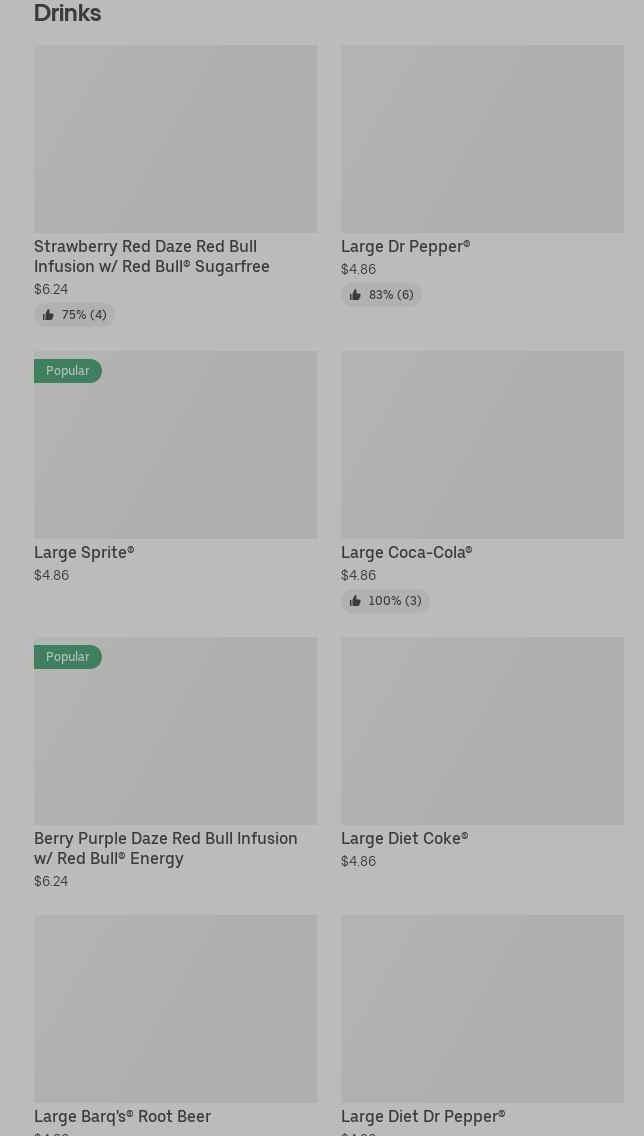Click the Large Sprite title text
Viewport: 644px width, 1136px height.
tap(84, 552)
